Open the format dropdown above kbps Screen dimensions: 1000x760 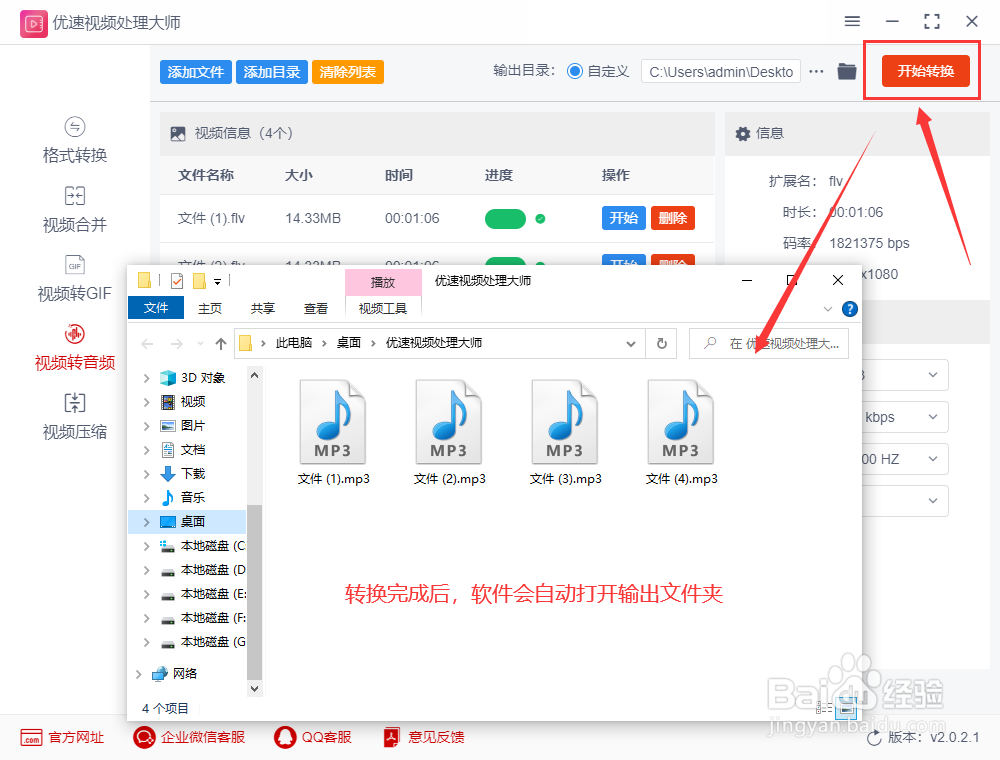click(904, 375)
